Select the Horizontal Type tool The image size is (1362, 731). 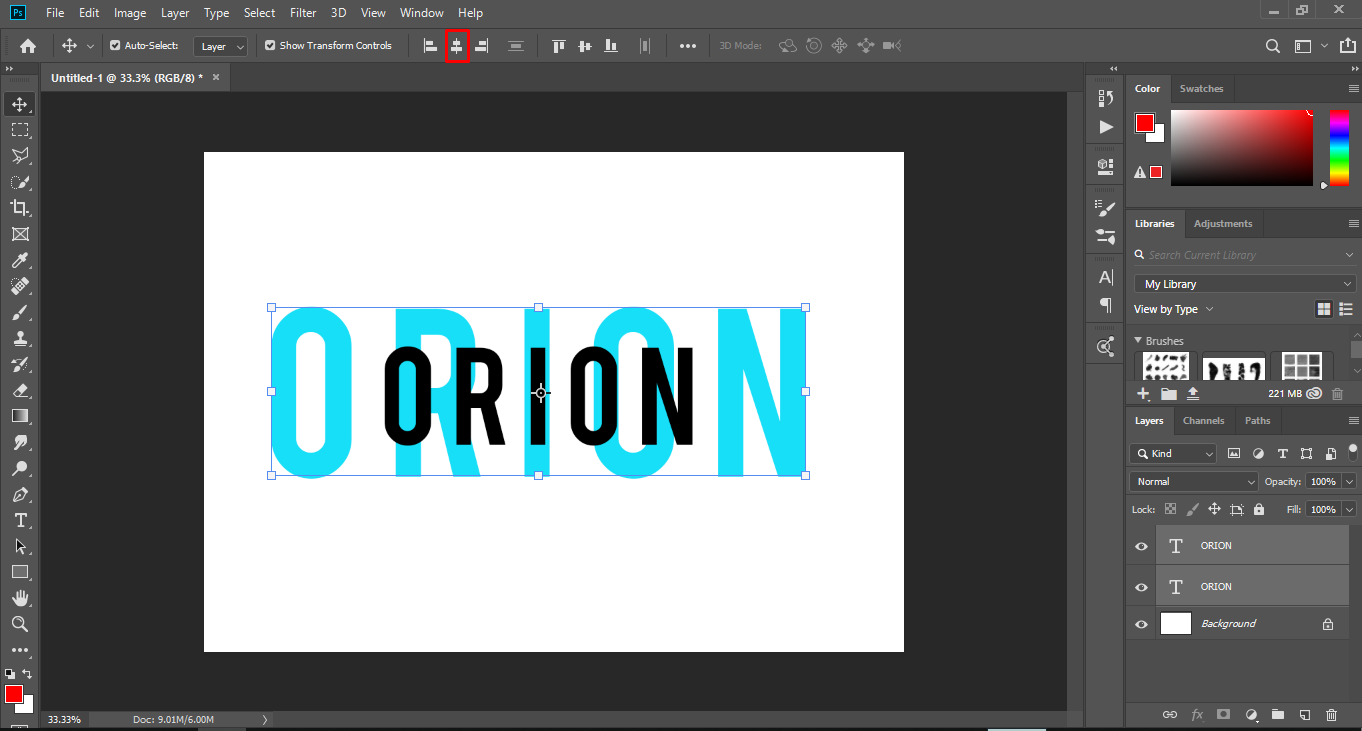pos(20,520)
